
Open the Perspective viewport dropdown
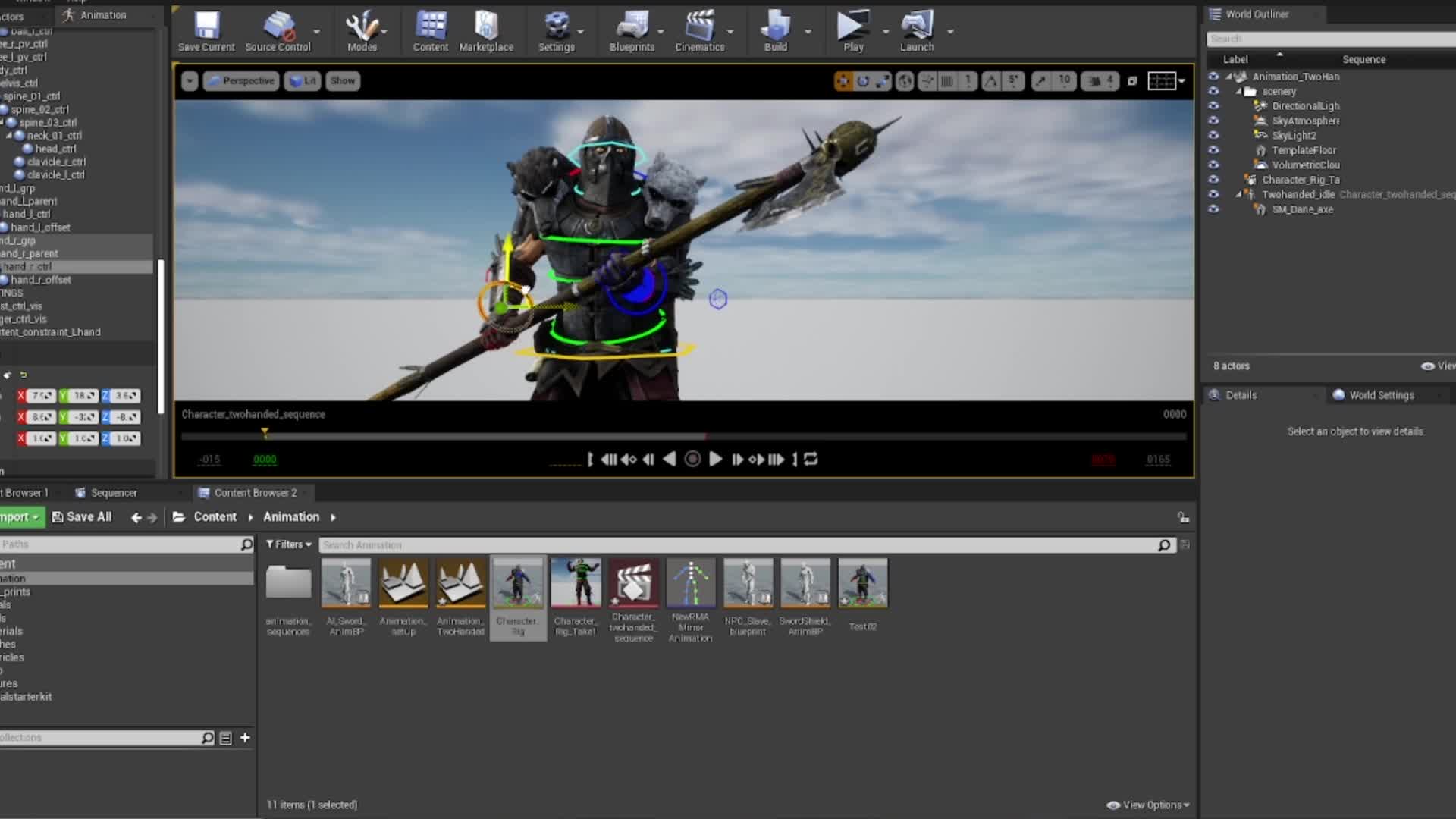click(240, 80)
